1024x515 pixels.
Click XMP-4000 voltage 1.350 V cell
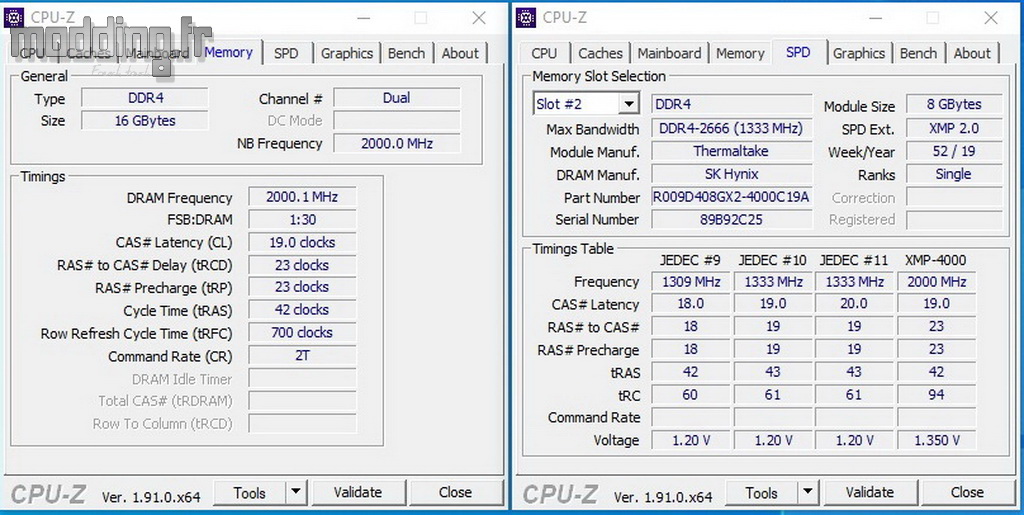click(x=936, y=440)
